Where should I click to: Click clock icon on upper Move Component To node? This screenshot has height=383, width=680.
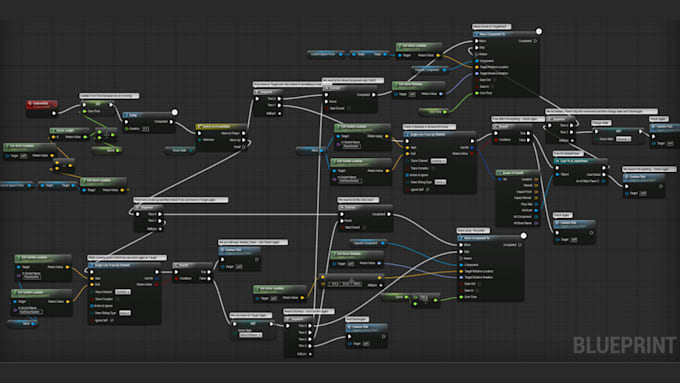pyautogui.click(x=539, y=31)
